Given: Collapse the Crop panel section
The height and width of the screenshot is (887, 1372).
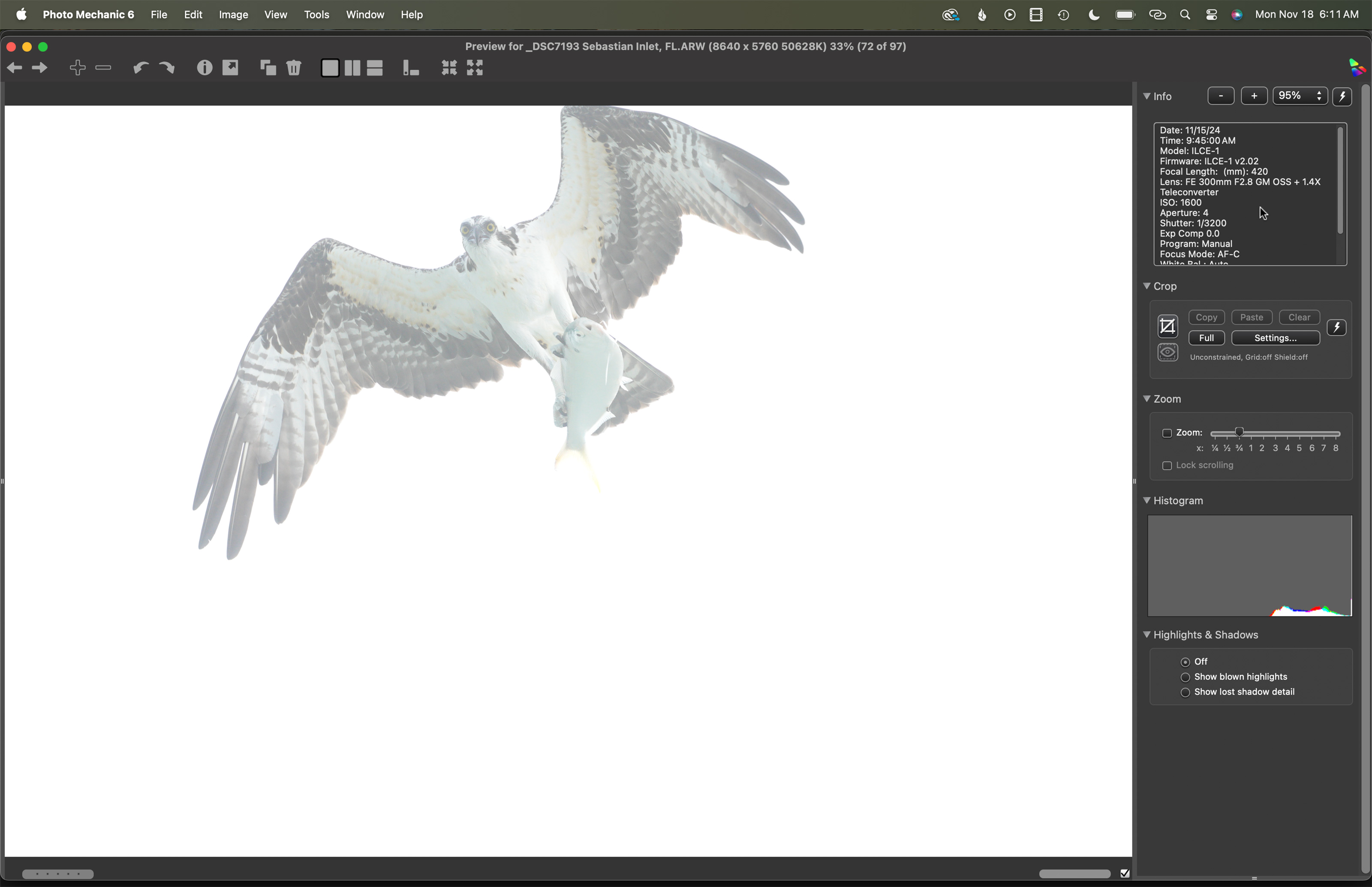Looking at the screenshot, I should (1147, 286).
